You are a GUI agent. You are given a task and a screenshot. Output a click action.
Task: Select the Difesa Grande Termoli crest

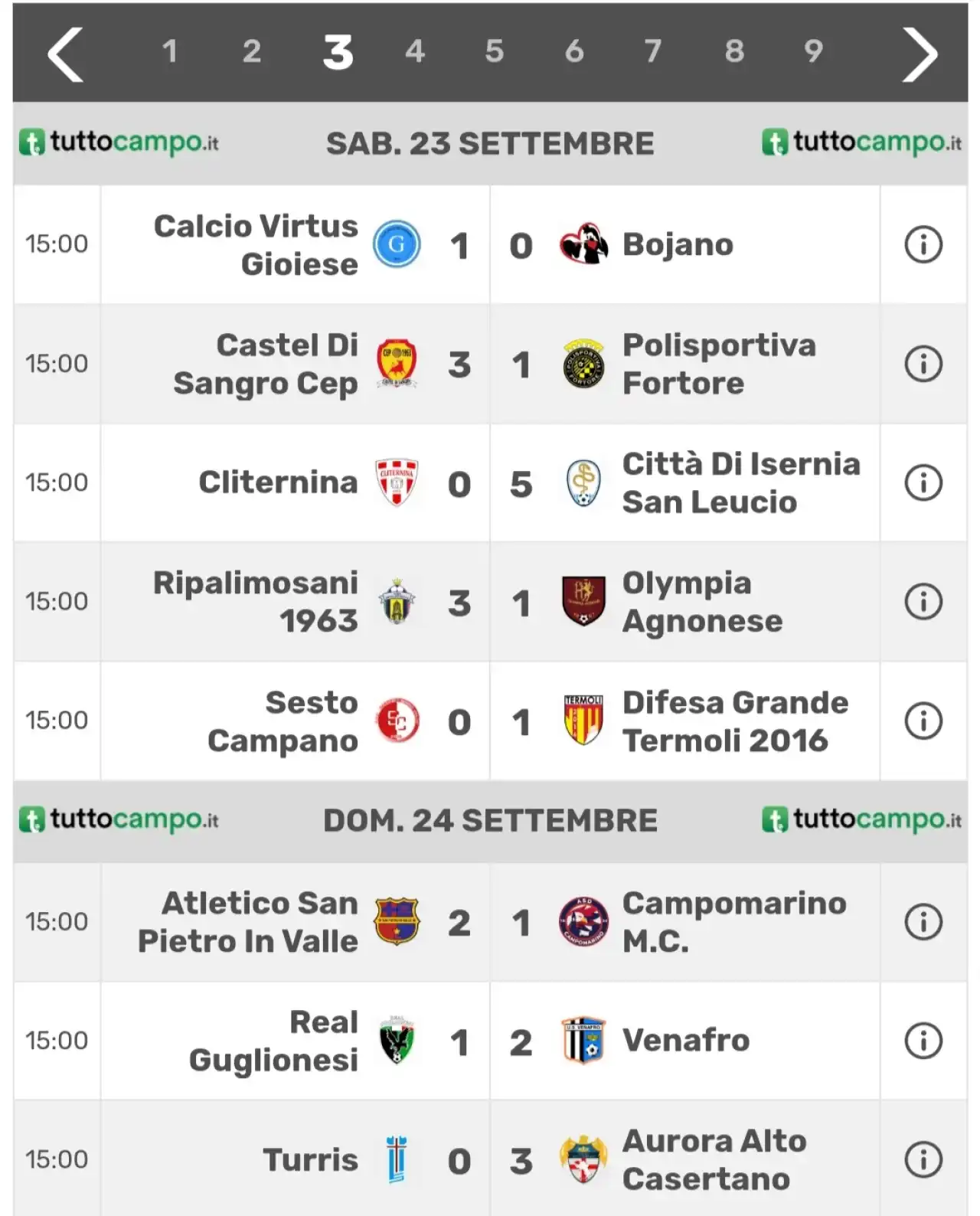tap(583, 721)
